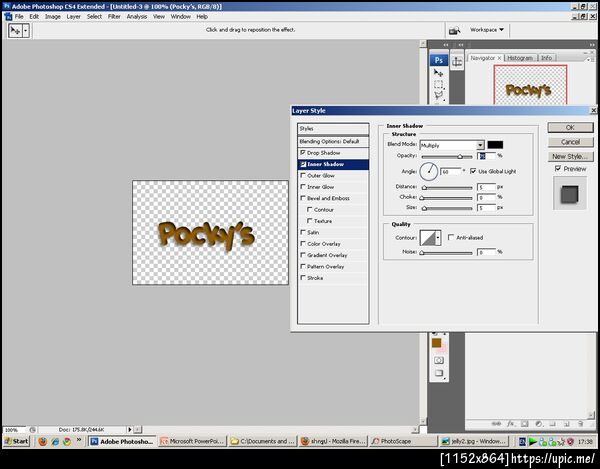
Task: Click the Navigator thumbnail preview
Action: pyautogui.click(x=530, y=84)
